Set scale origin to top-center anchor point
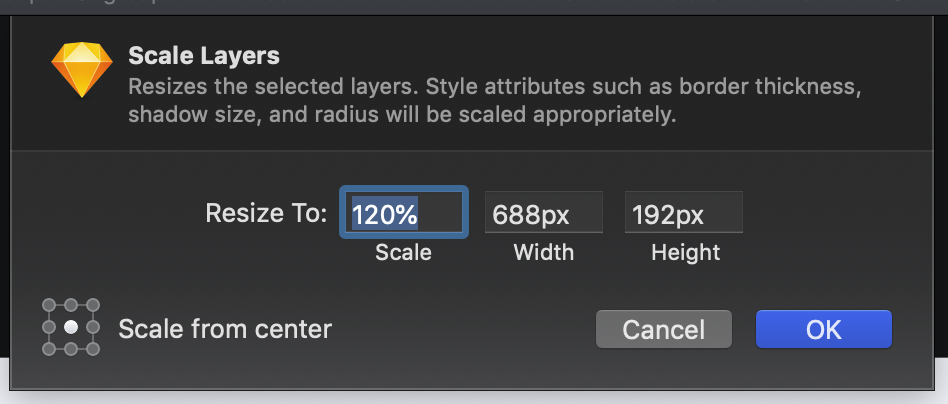The width and height of the screenshot is (948, 404). click(x=70, y=305)
